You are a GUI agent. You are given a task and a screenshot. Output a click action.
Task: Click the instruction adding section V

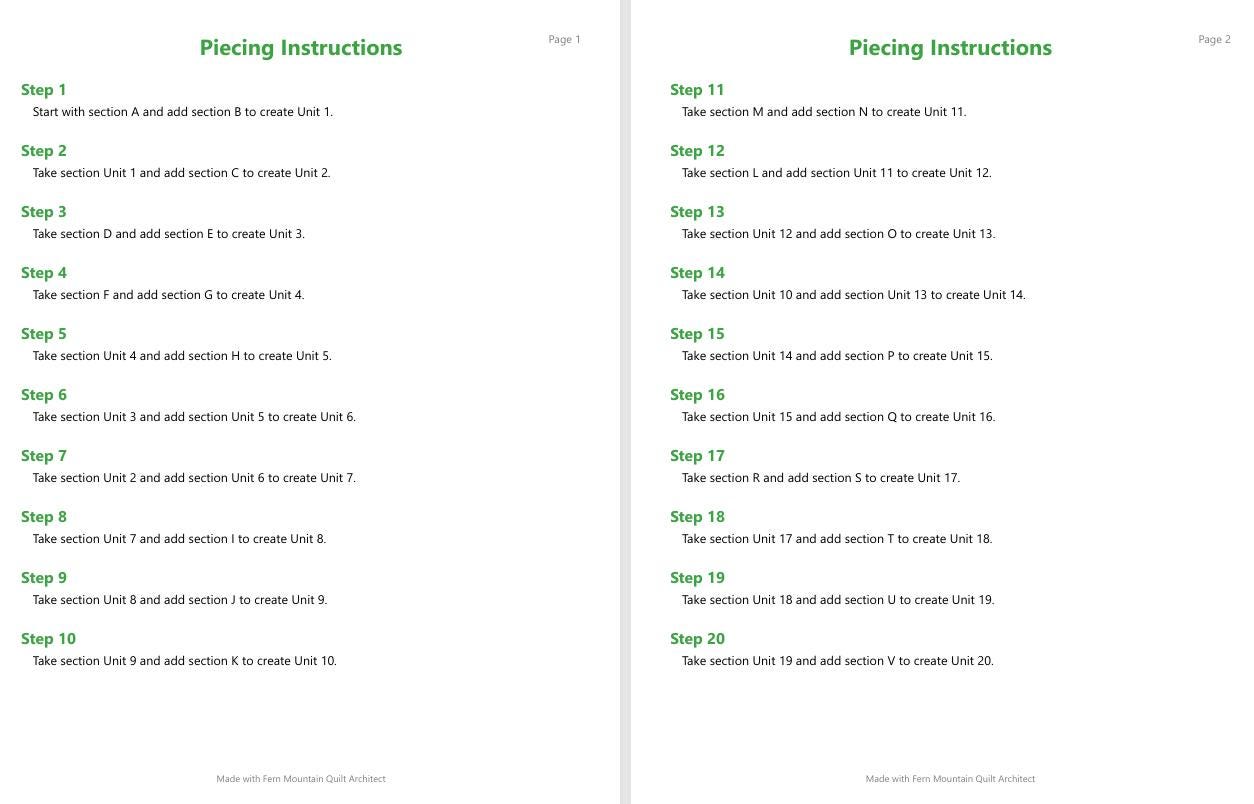[x=838, y=661]
